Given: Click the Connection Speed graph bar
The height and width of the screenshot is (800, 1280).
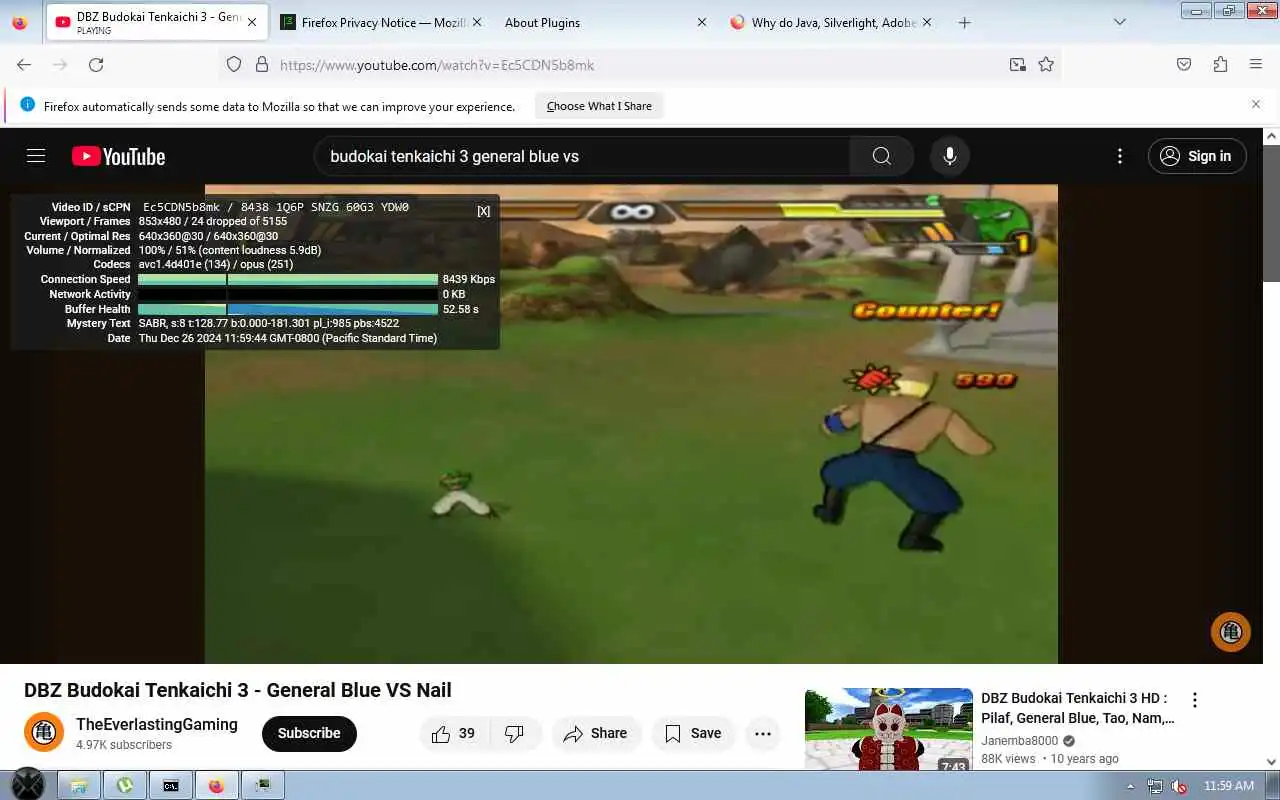Looking at the screenshot, I should coord(288,280).
